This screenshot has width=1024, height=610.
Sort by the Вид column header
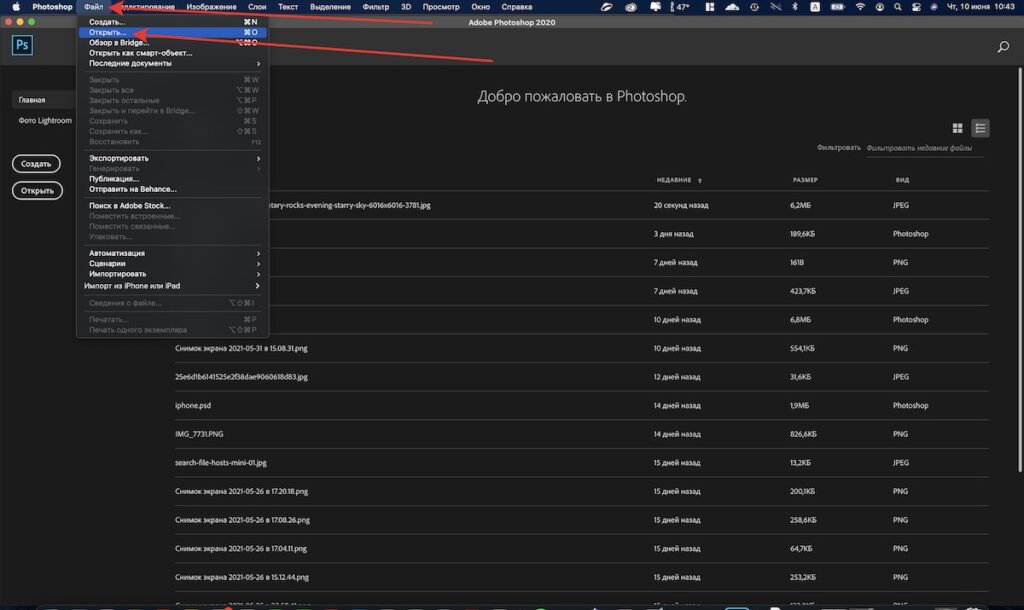(x=902, y=180)
